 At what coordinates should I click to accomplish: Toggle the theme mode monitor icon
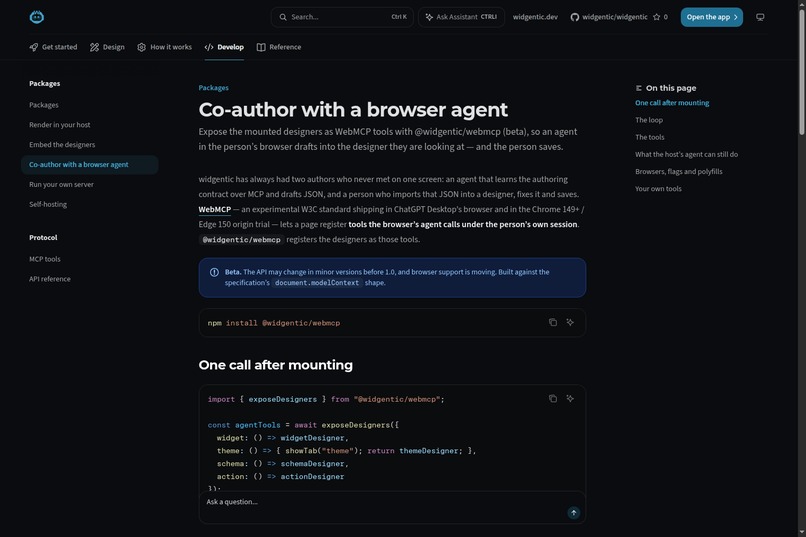point(760,17)
